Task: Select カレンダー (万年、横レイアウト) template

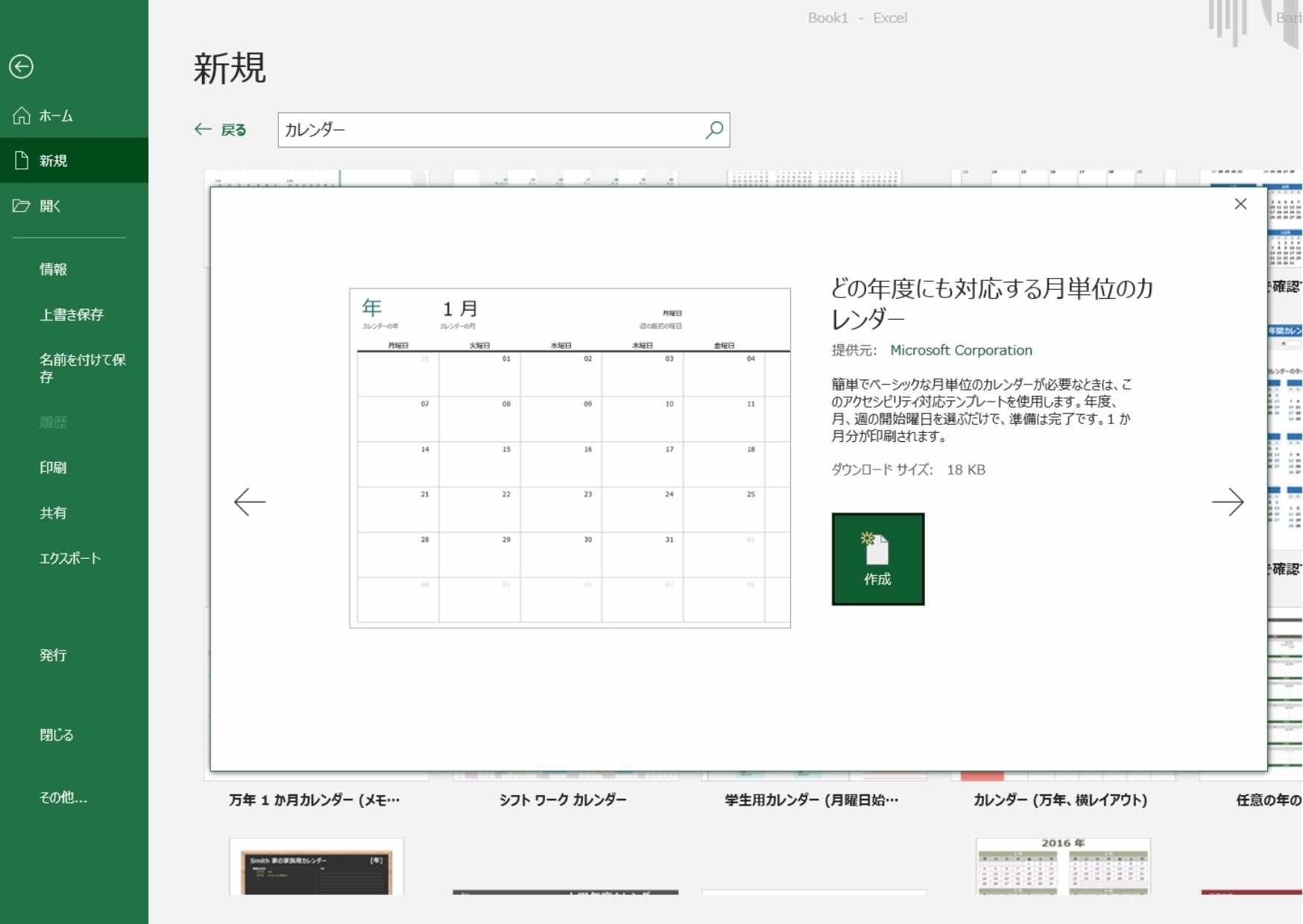Action: (x=1060, y=800)
